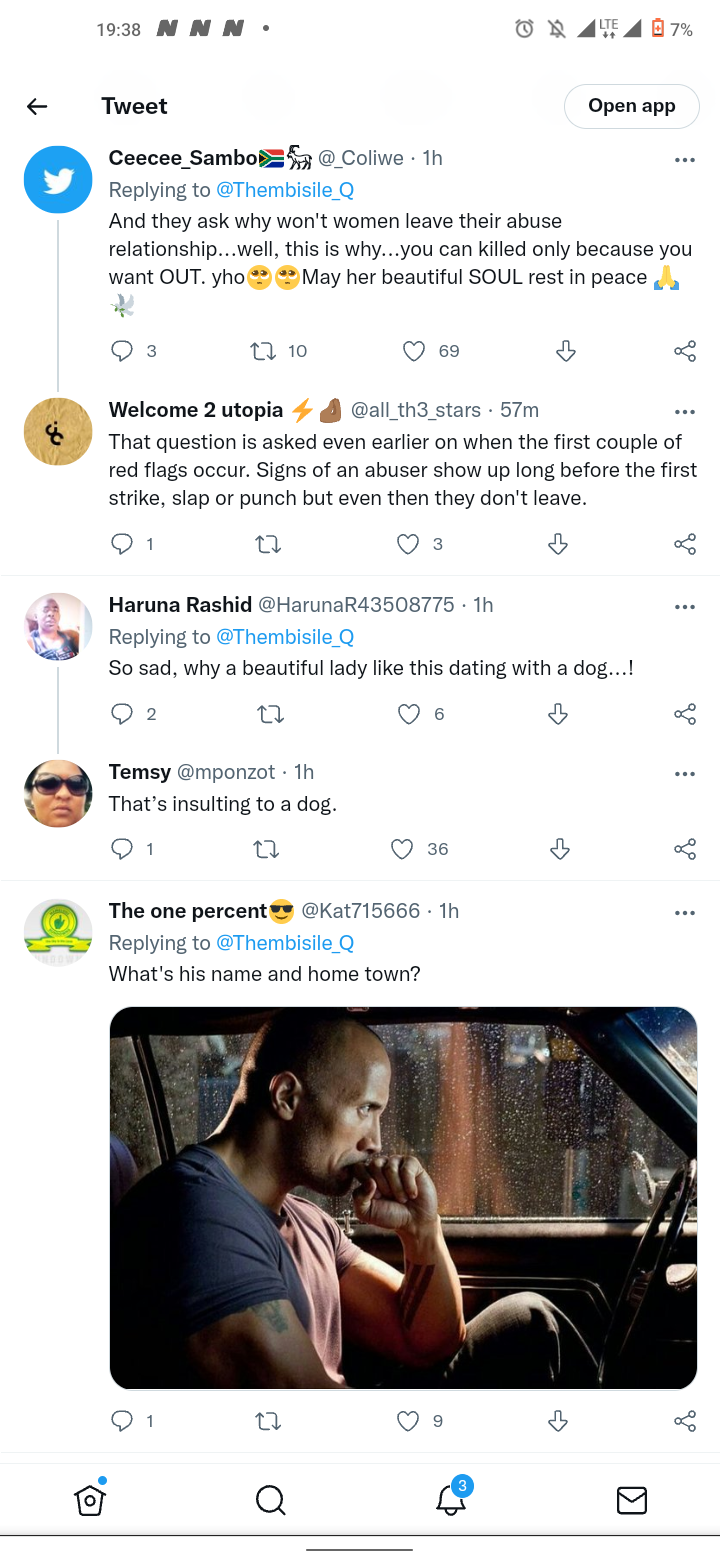Go back using the arrow icon
This screenshot has width=720, height=1560.
(37, 106)
